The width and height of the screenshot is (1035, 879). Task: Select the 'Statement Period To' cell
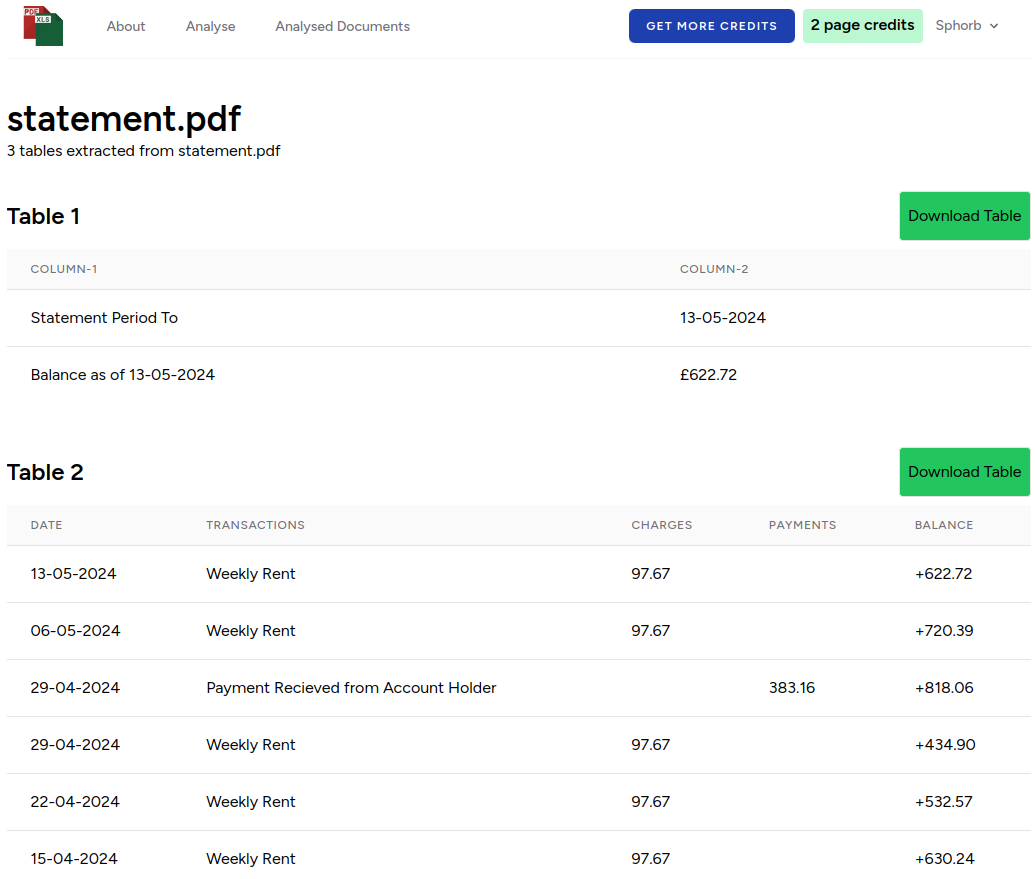[x=104, y=318]
